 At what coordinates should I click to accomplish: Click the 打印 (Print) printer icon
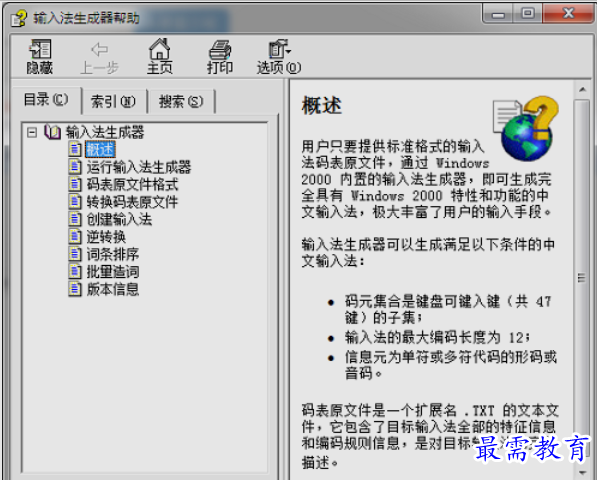click(x=220, y=50)
